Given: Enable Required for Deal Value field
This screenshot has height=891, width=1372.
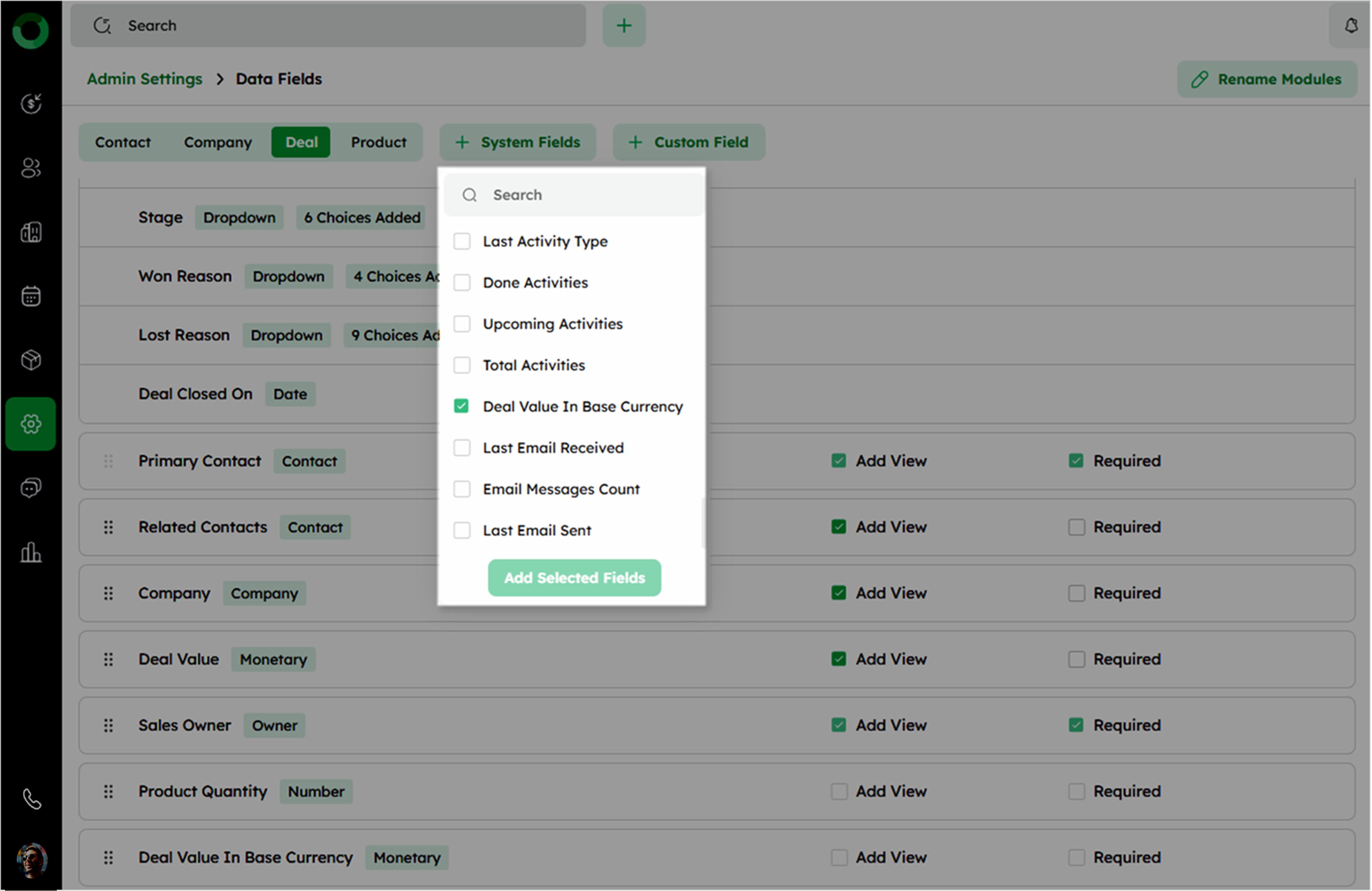Looking at the screenshot, I should (x=1076, y=659).
